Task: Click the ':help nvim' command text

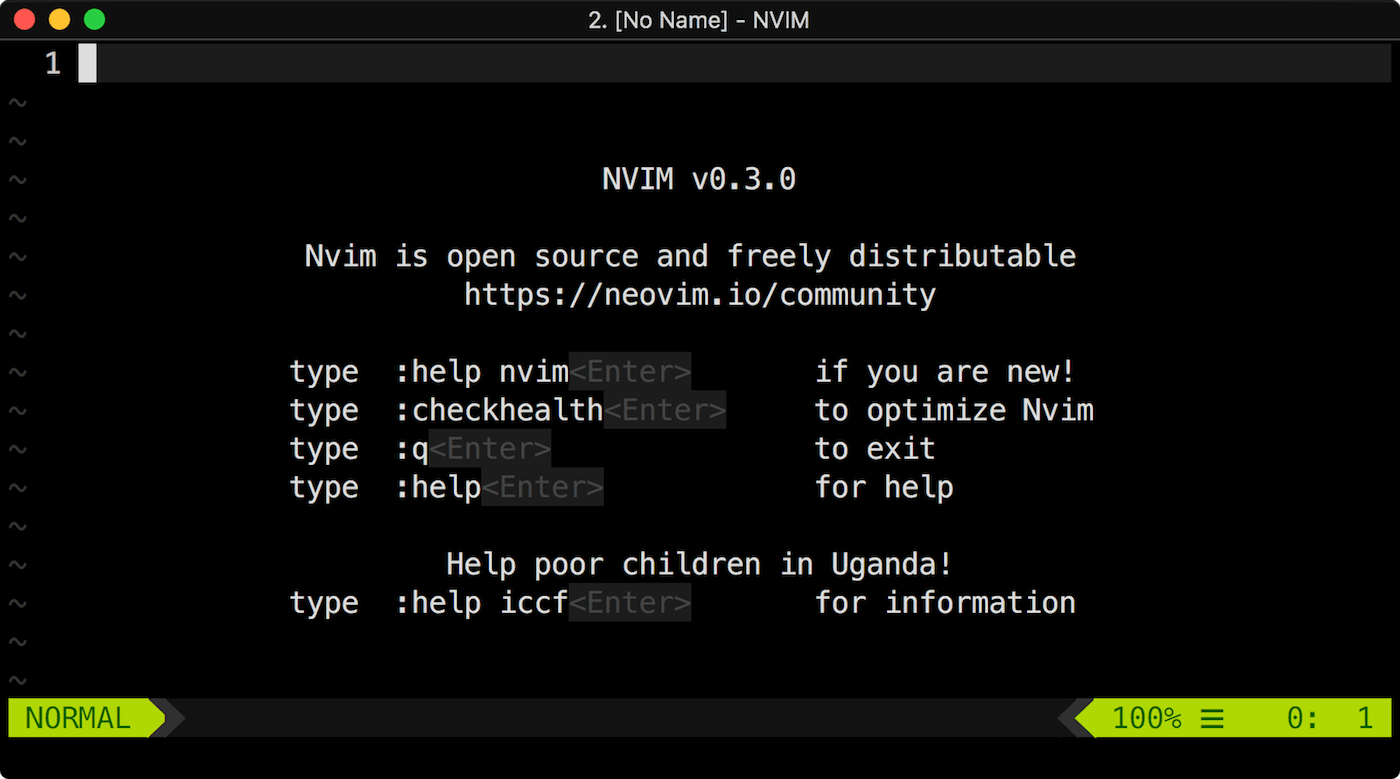Action: point(481,371)
